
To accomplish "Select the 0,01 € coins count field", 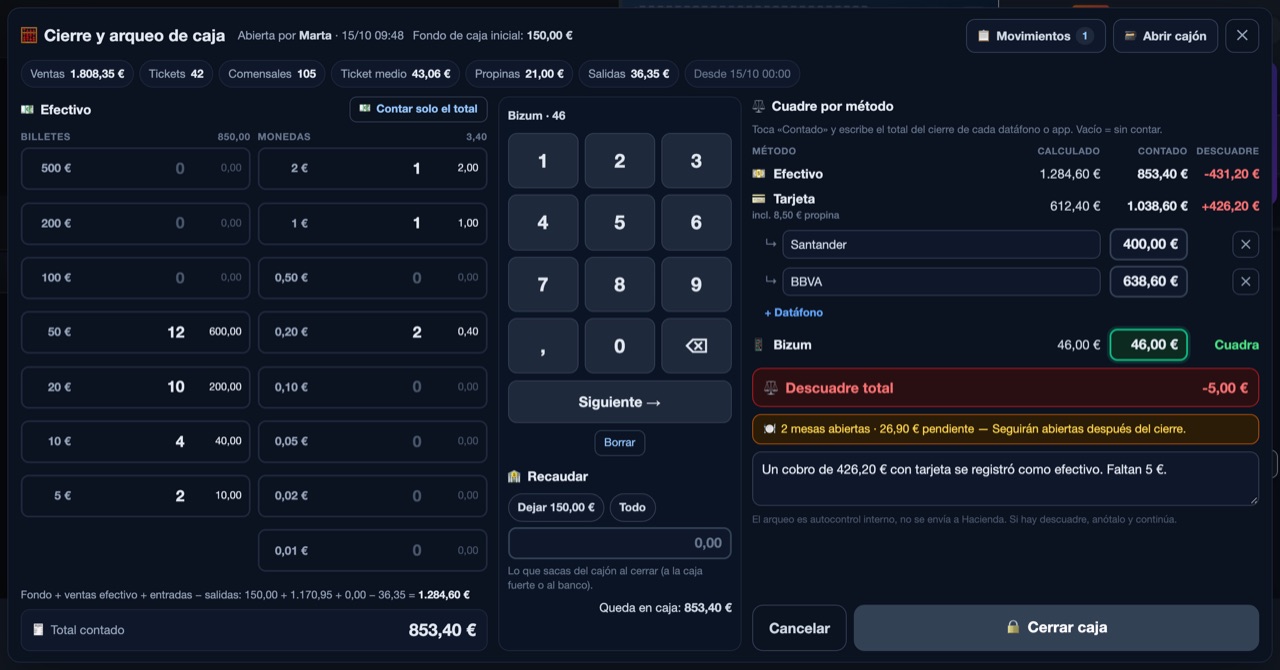I will pyautogui.click(x=372, y=550).
